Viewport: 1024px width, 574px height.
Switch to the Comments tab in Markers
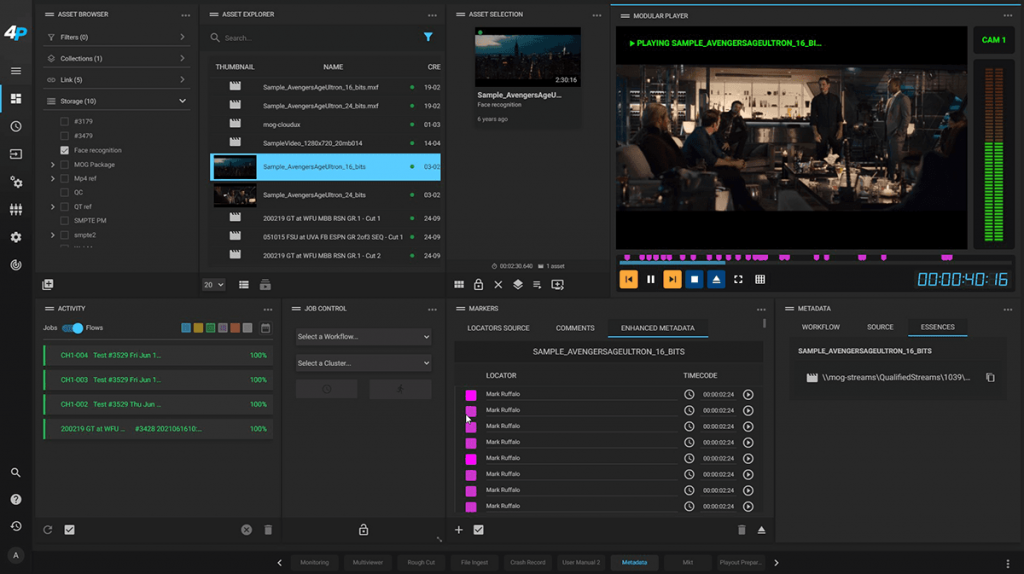pyautogui.click(x=575, y=328)
